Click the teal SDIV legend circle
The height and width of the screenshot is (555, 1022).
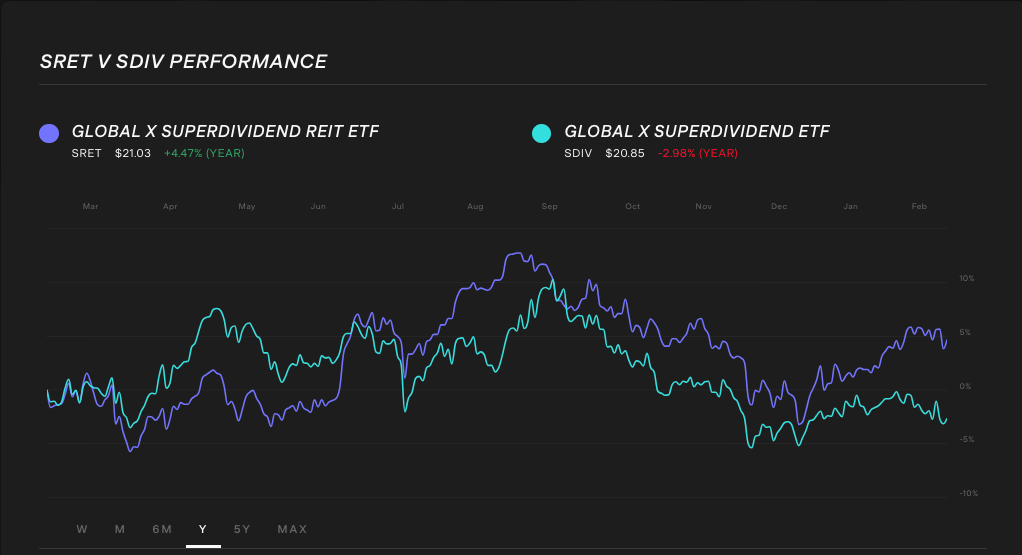(x=541, y=133)
